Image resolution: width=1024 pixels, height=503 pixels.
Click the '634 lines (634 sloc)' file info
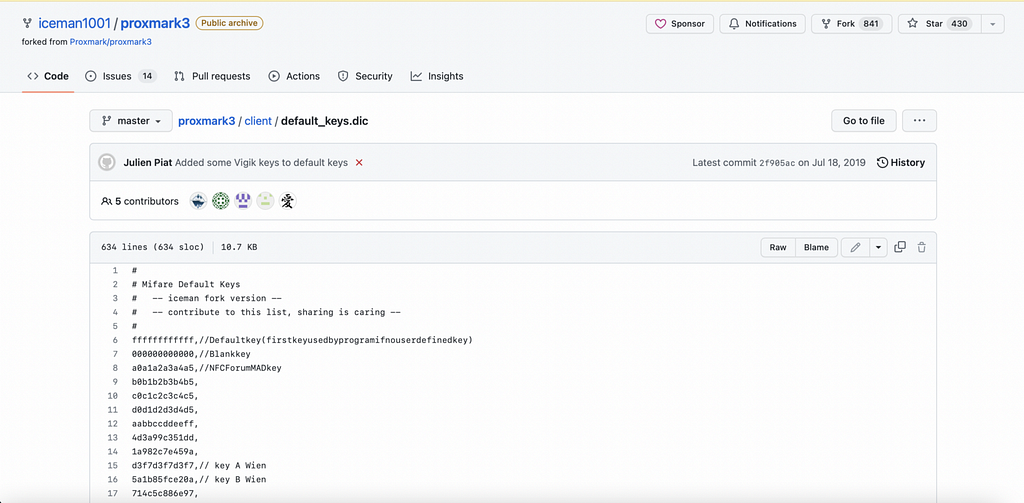[153, 248]
